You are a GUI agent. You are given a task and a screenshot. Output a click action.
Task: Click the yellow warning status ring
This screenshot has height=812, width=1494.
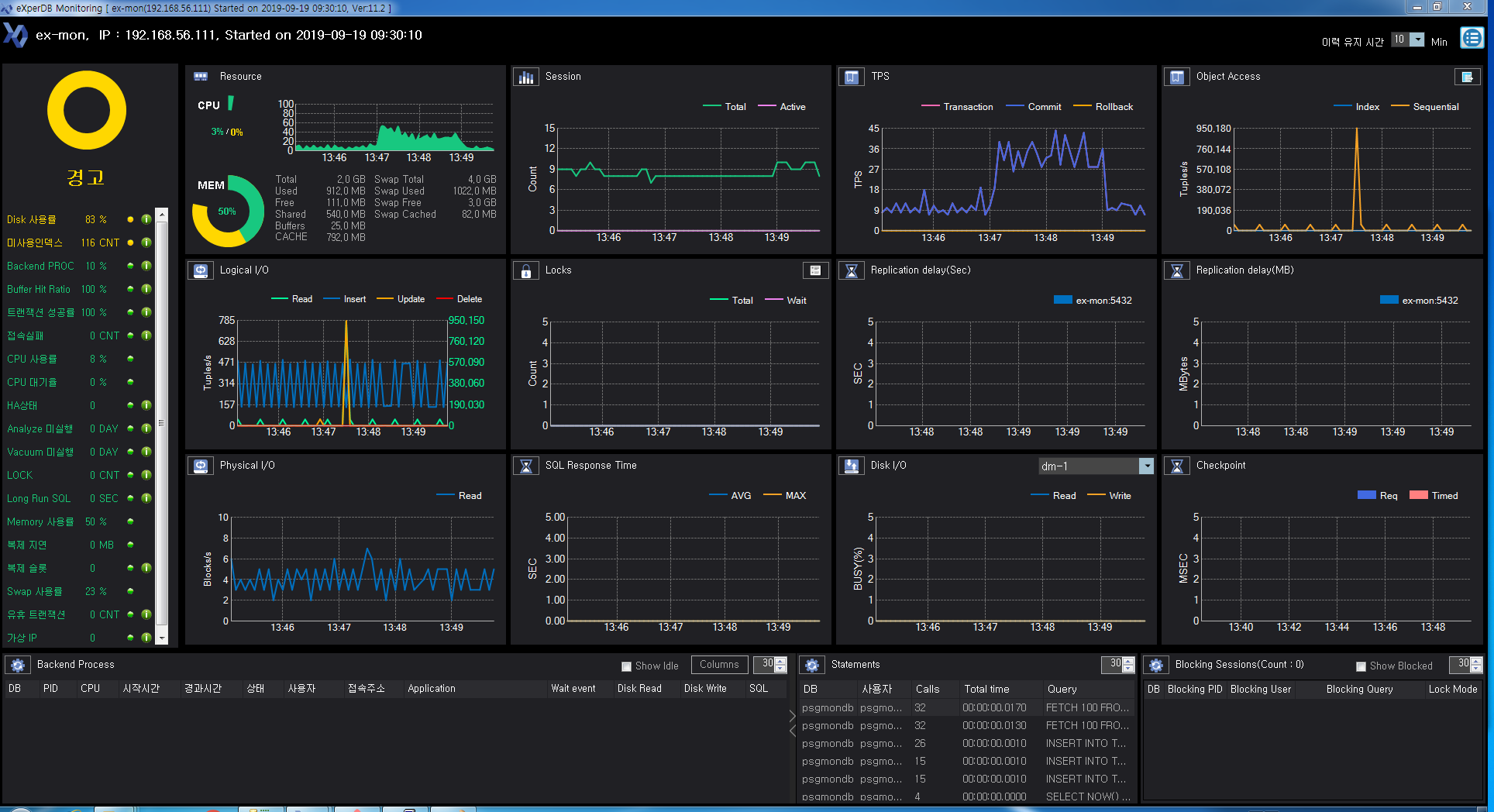(x=87, y=110)
